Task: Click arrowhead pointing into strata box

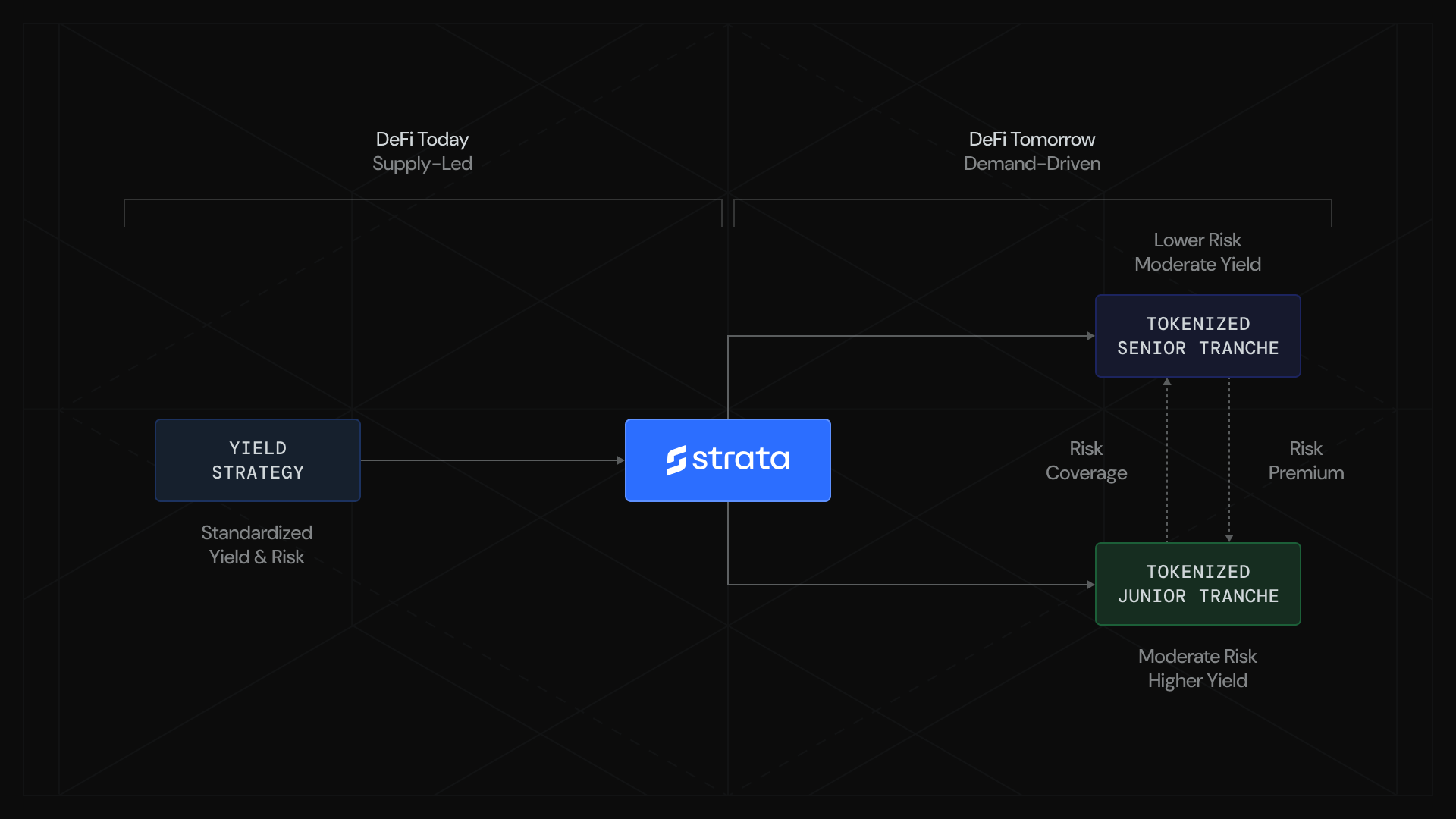Action: [x=620, y=460]
